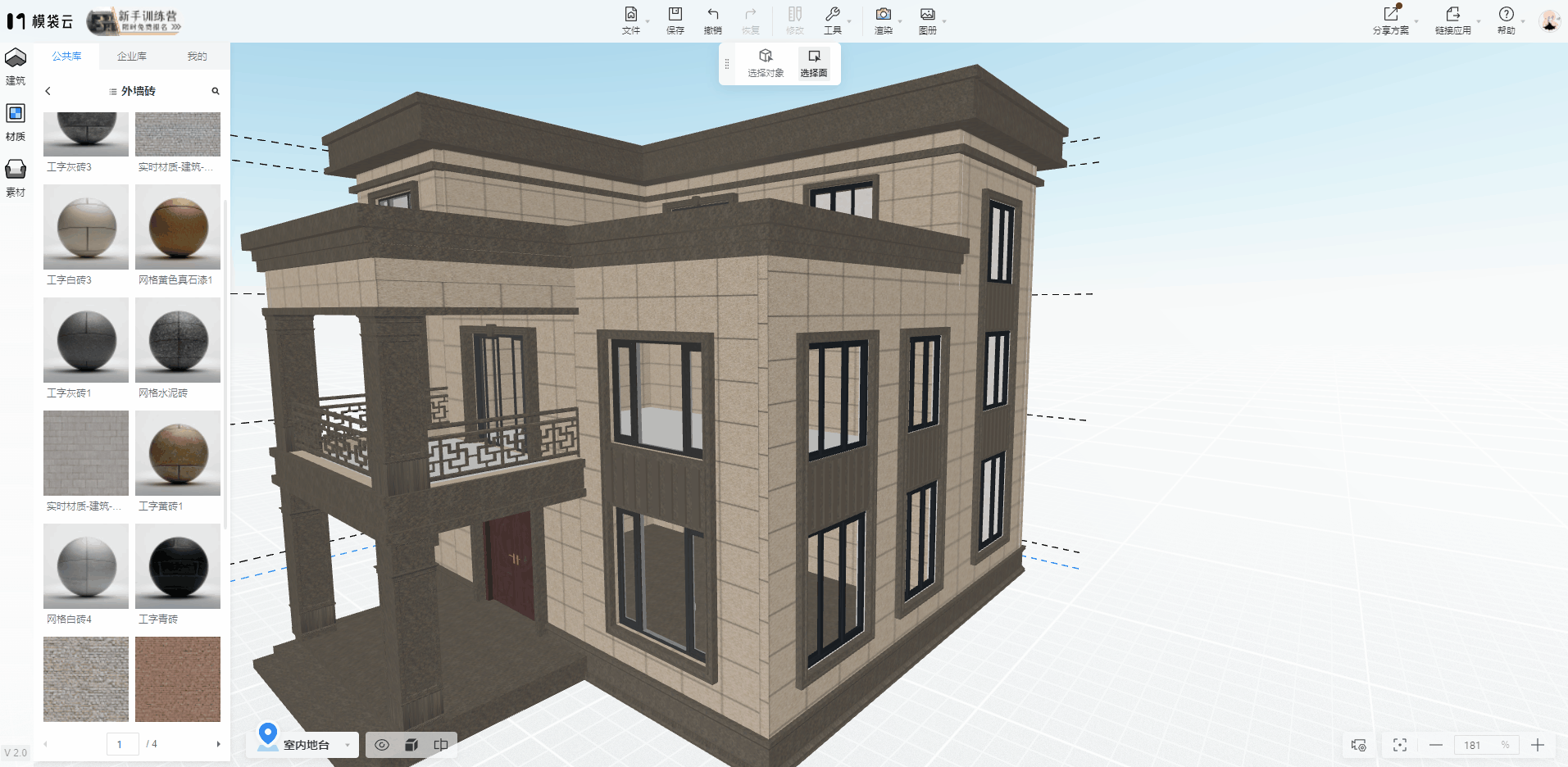Image resolution: width=1568 pixels, height=767 pixels.
Task: Toggle 选择面 face selection mode
Action: point(813,63)
